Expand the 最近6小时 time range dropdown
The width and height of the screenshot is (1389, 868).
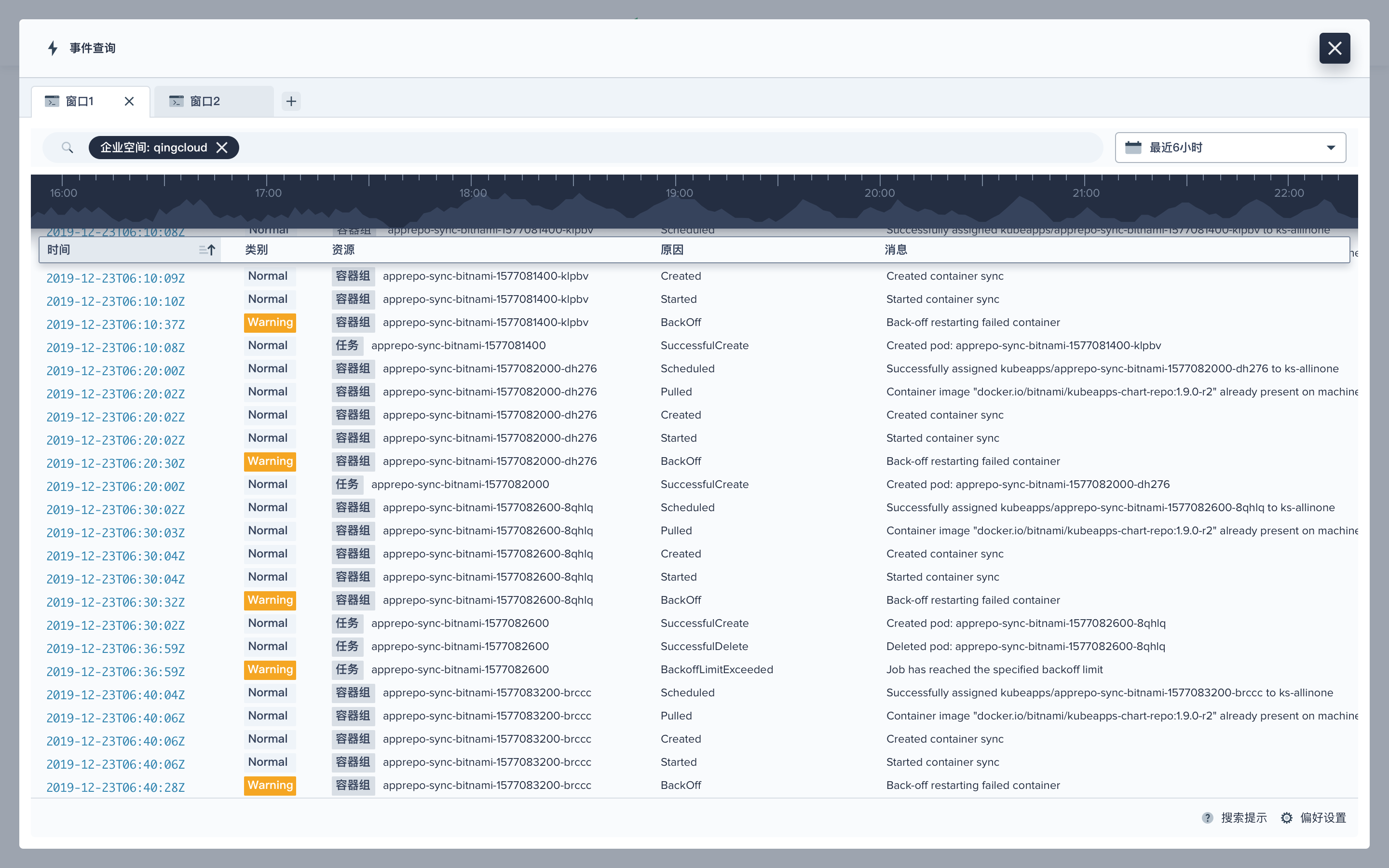pos(1331,148)
